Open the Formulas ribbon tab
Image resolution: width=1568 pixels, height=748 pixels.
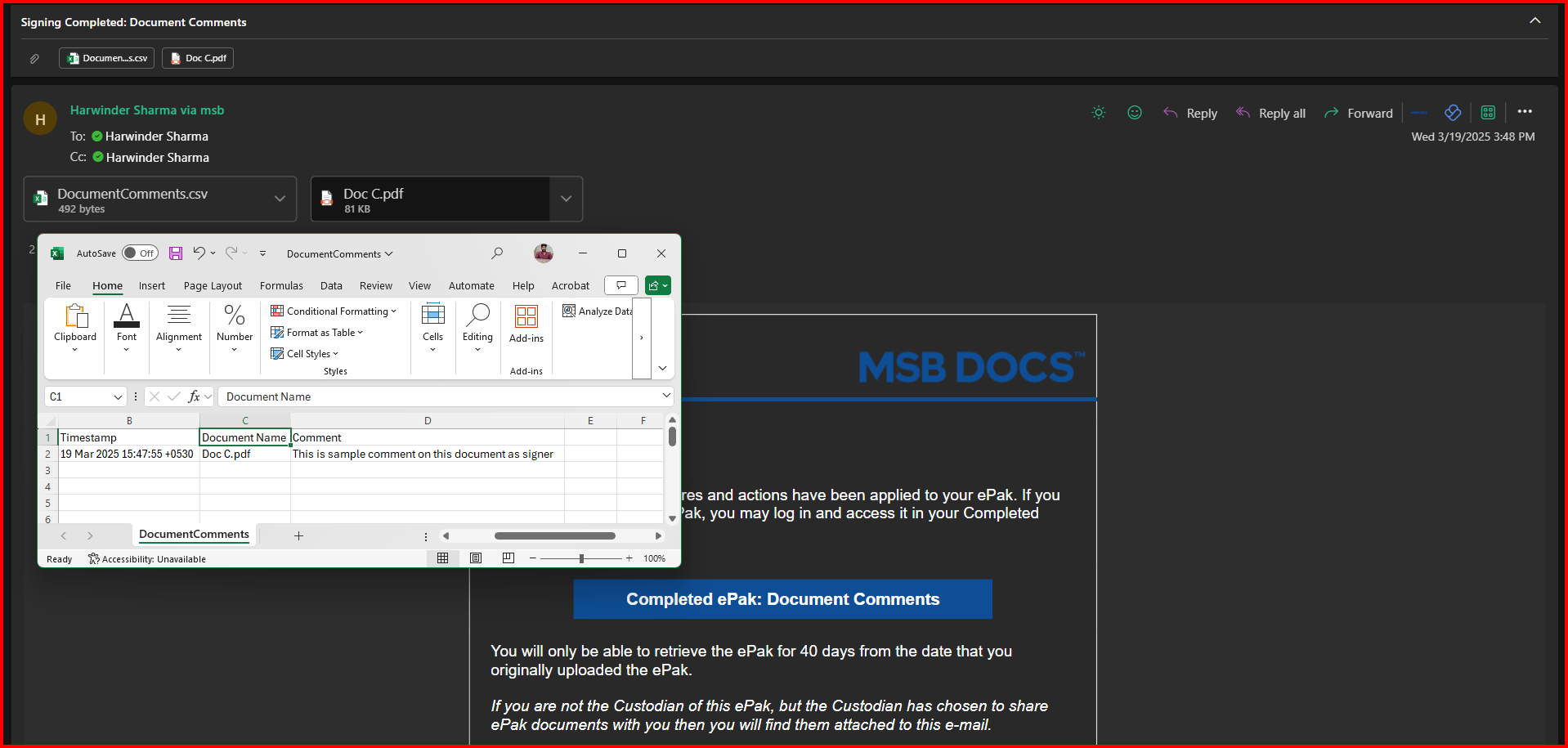click(281, 286)
